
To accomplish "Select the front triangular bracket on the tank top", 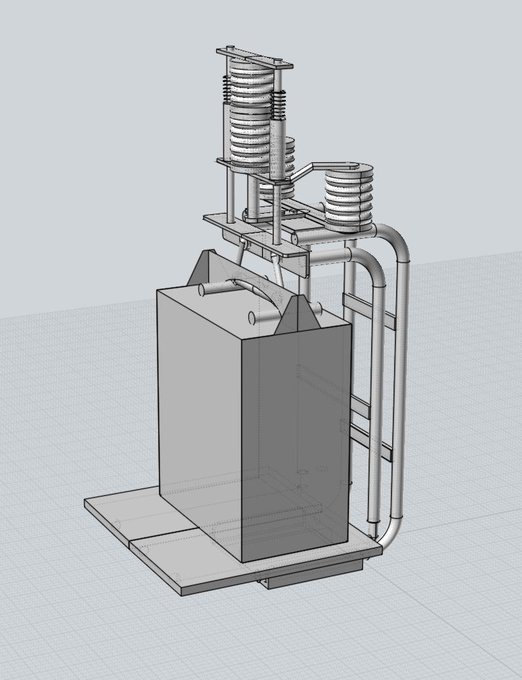I will coord(296,315).
